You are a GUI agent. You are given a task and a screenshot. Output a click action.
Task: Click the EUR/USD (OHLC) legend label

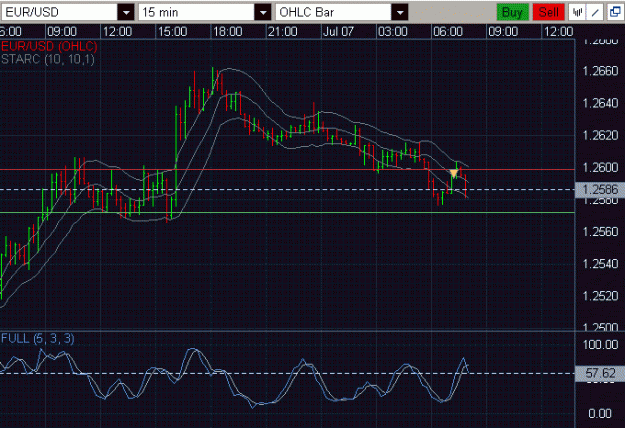49,46
